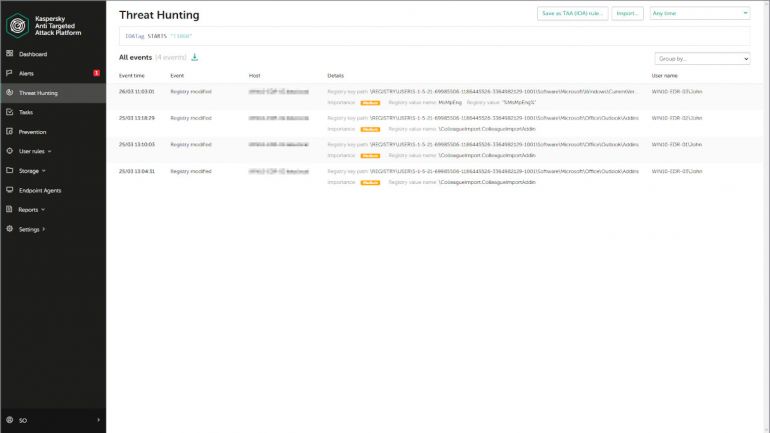Click the Alerts flag icon
770x433 pixels.
coord(9,73)
